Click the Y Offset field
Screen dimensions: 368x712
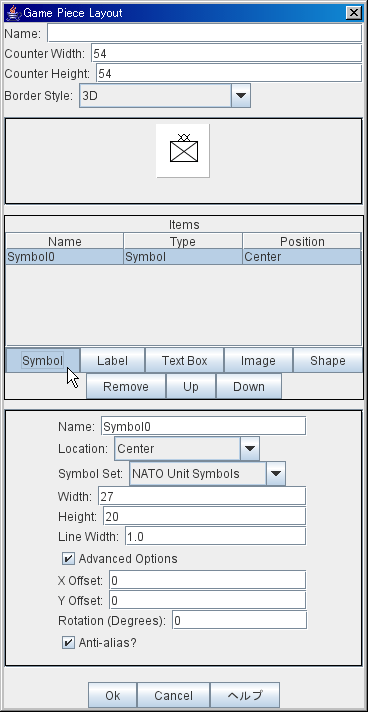(207, 600)
